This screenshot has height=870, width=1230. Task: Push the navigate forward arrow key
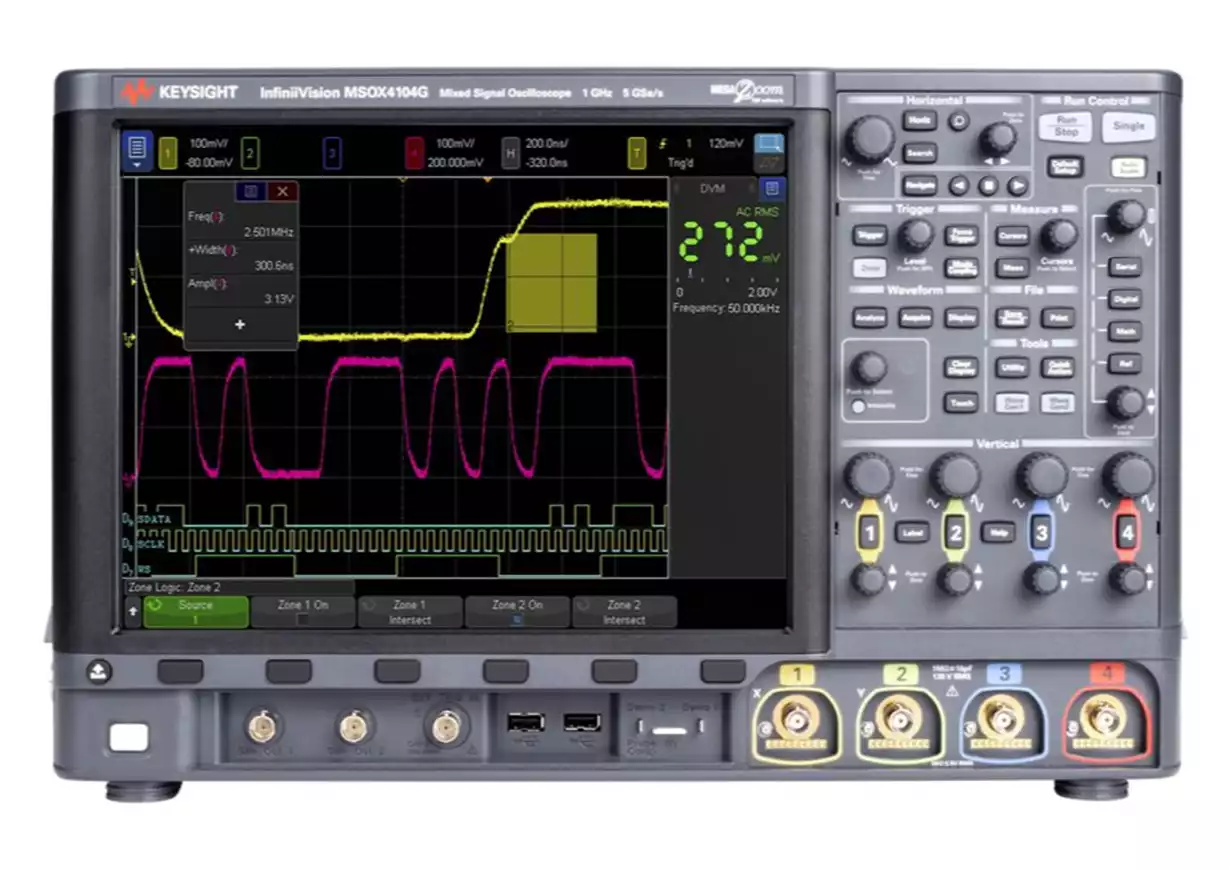1018,185
